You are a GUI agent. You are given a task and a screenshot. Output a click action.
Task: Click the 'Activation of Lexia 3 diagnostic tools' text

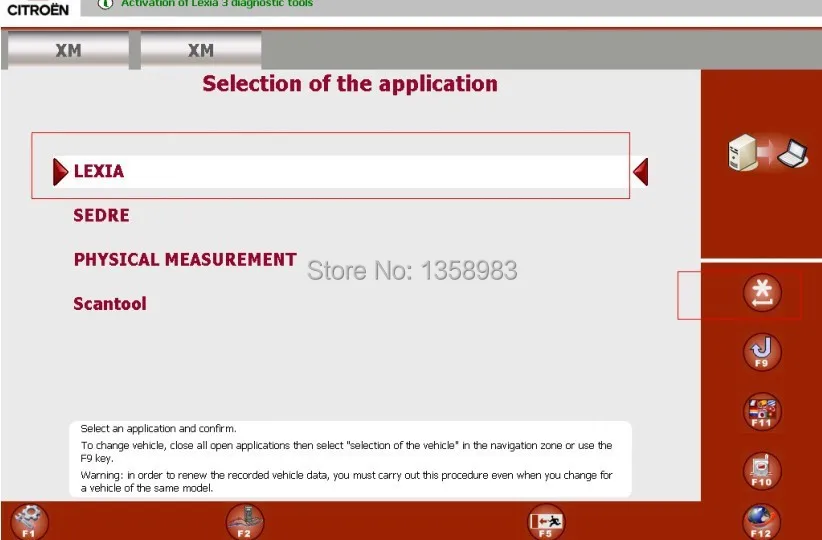(217, 4)
